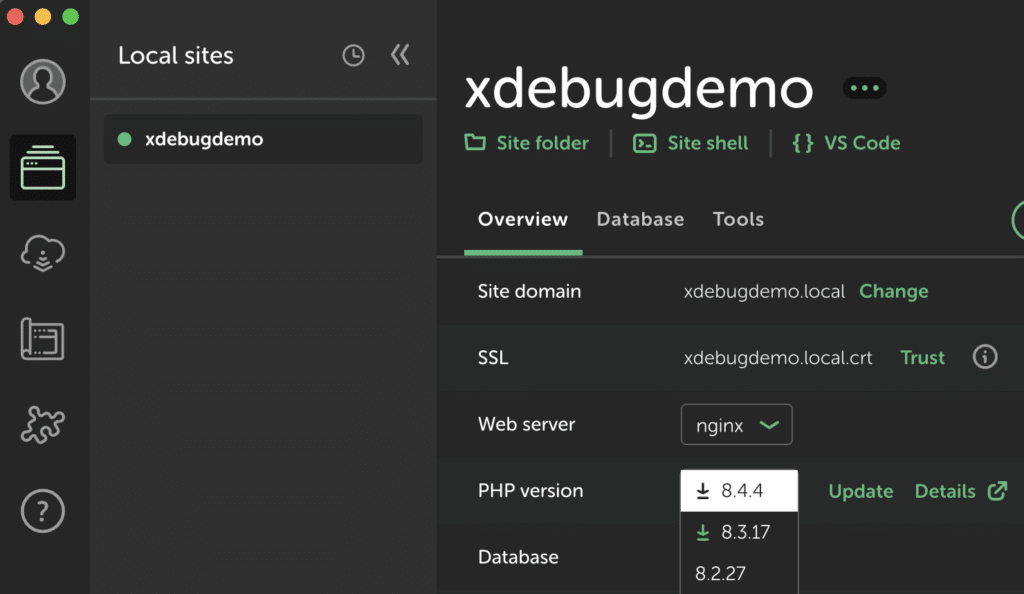Screen dimensions: 1024x594
Task: Open the site in VS Code
Action: (862, 143)
